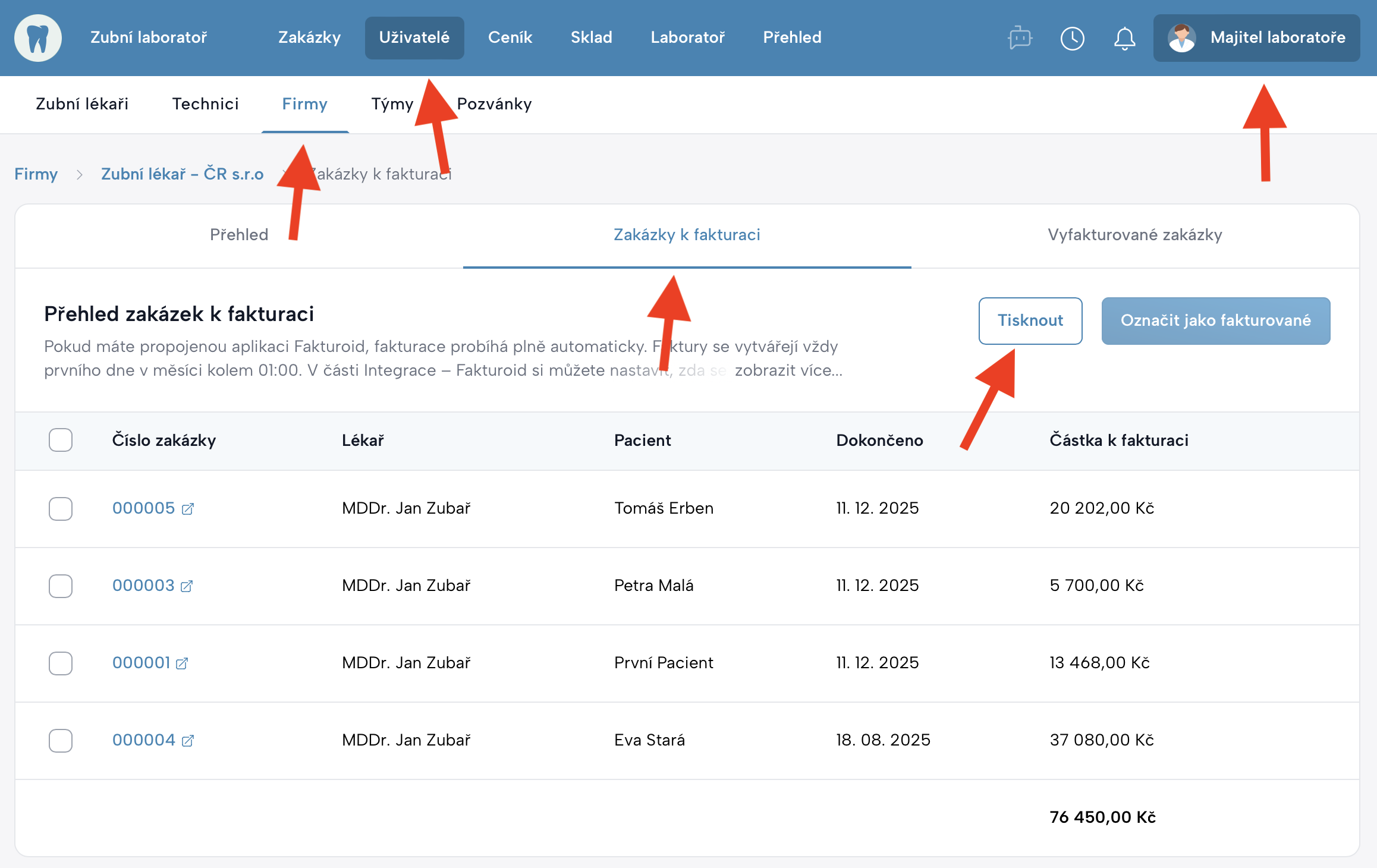This screenshot has height=868, width=1377.
Task: Toggle the select-all checkbox in table header
Action: (61, 440)
